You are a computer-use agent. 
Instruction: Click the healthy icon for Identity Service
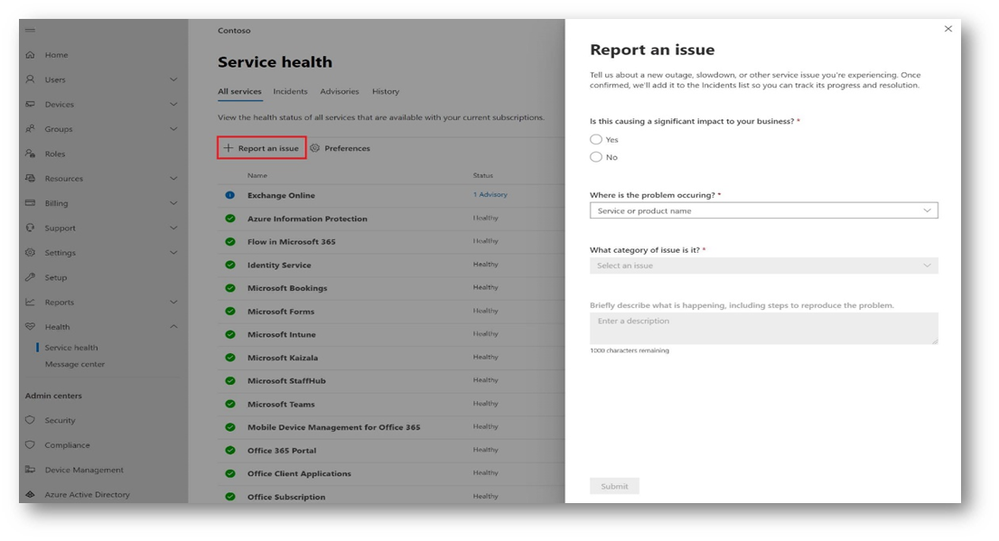click(x=230, y=264)
